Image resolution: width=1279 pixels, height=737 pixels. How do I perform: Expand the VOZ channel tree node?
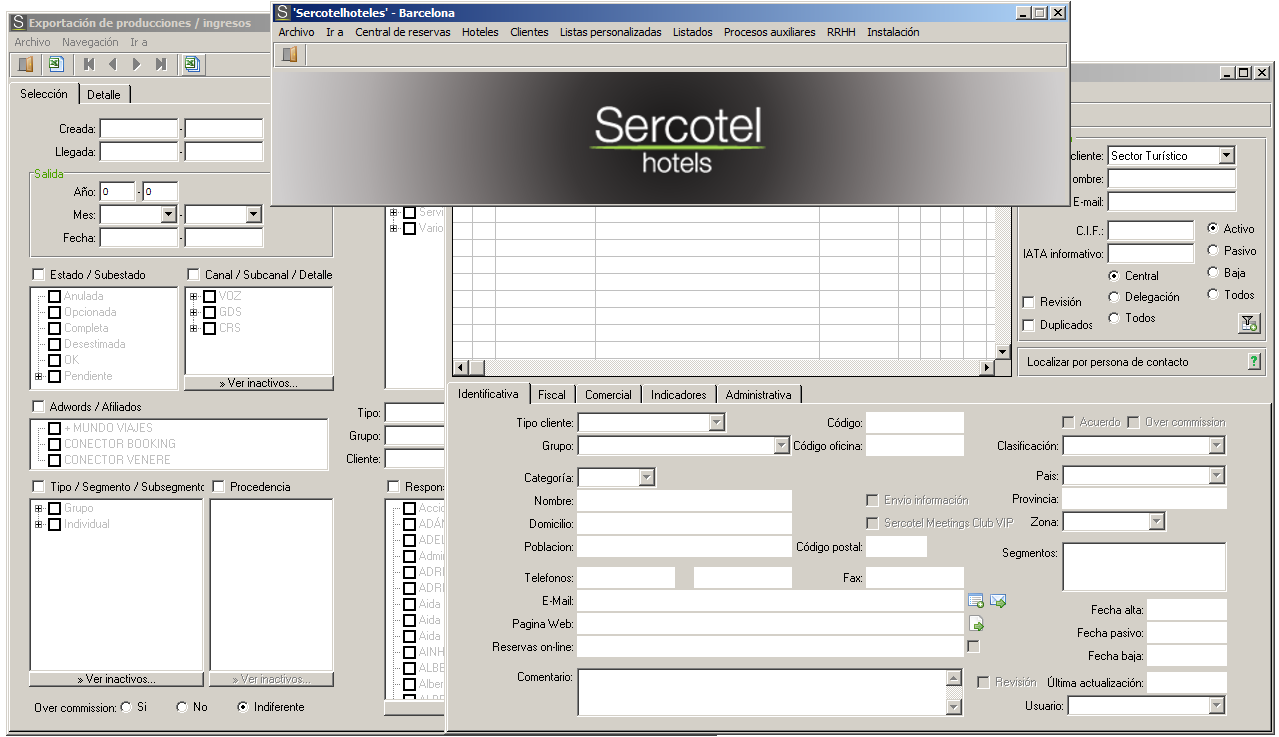click(193, 296)
